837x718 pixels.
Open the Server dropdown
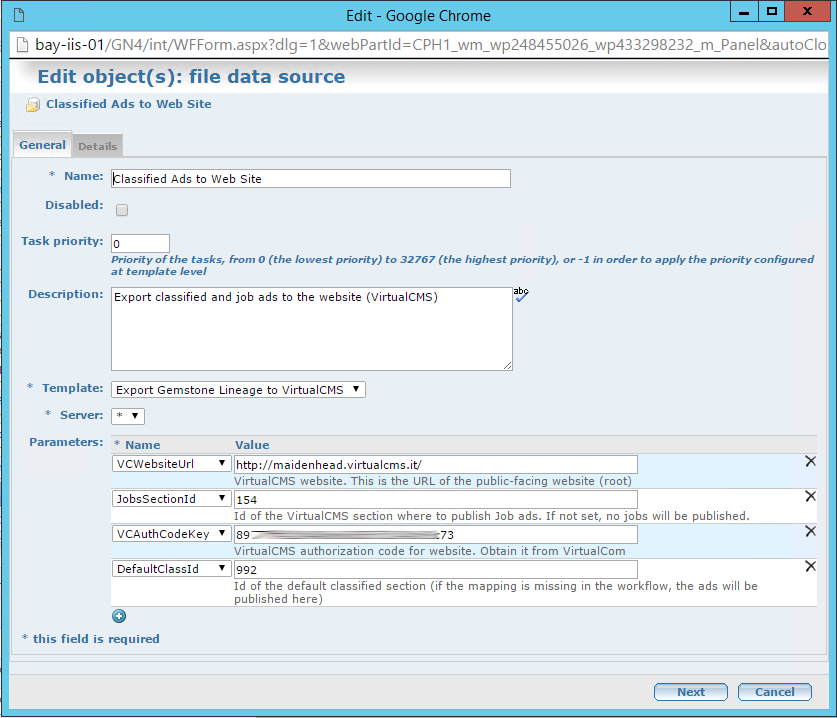click(128, 416)
